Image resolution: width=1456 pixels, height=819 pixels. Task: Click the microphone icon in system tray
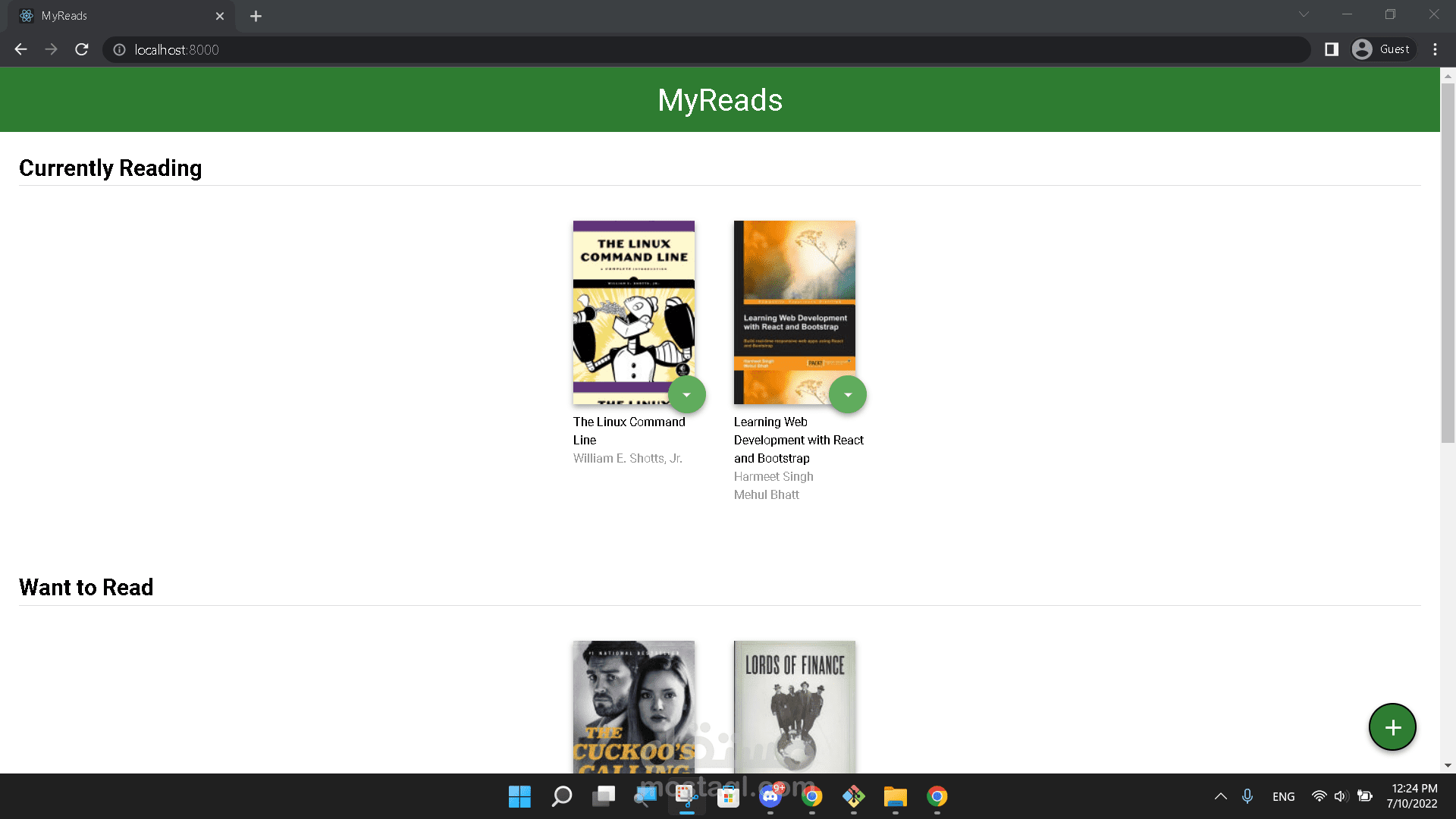pos(1247,796)
